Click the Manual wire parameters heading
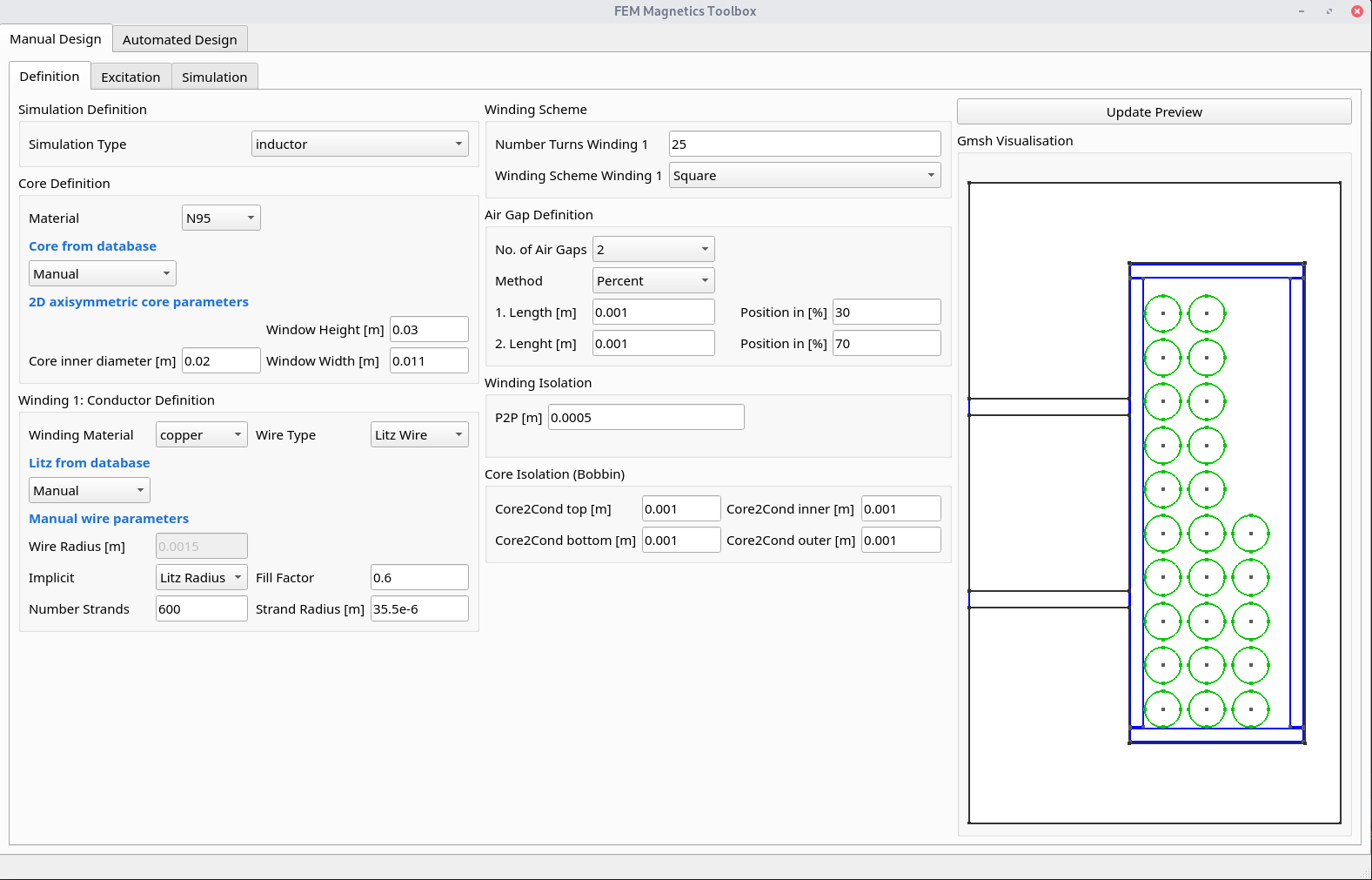Screen dimensions: 1372x880 pos(109,518)
